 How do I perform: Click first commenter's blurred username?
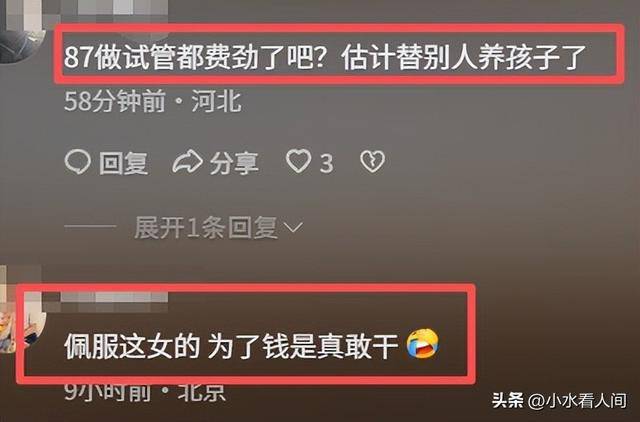[122, 8]
